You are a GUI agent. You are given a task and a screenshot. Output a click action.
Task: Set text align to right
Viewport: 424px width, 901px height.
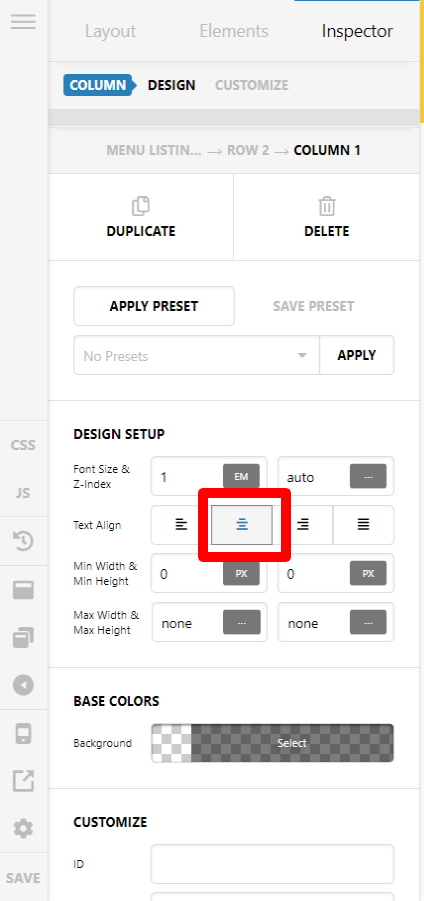pos(303,525)
